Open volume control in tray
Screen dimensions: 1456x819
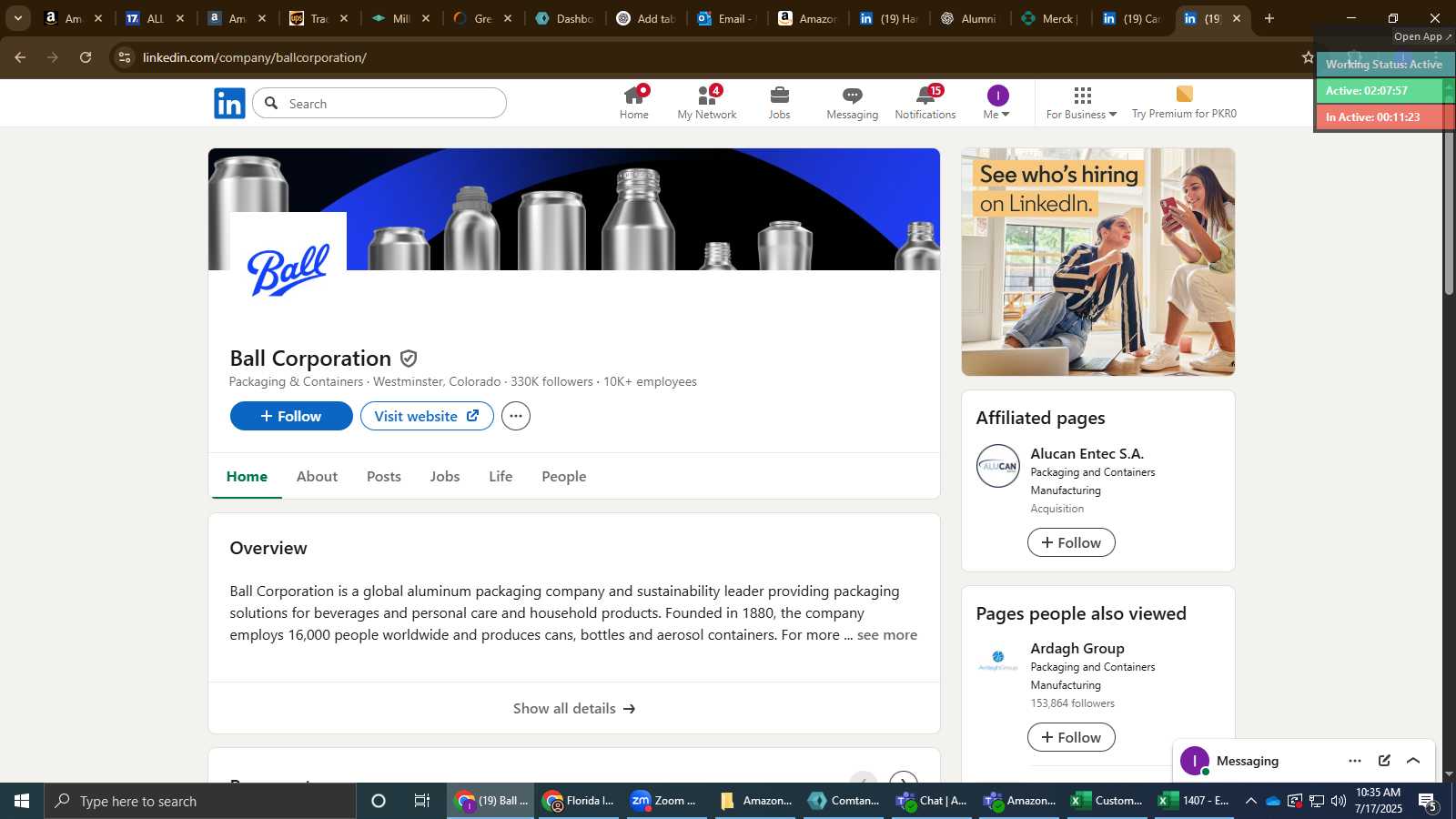[x=1339, y=801]
